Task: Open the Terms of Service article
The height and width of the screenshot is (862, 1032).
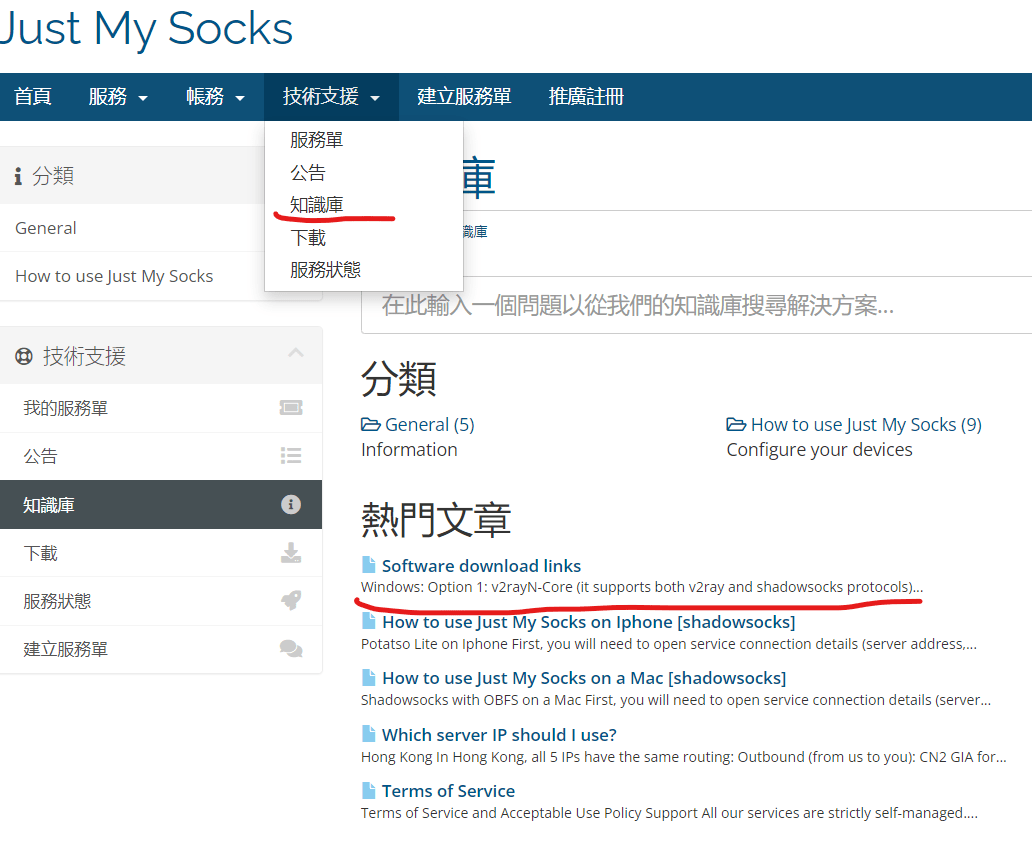Action: 448,791
